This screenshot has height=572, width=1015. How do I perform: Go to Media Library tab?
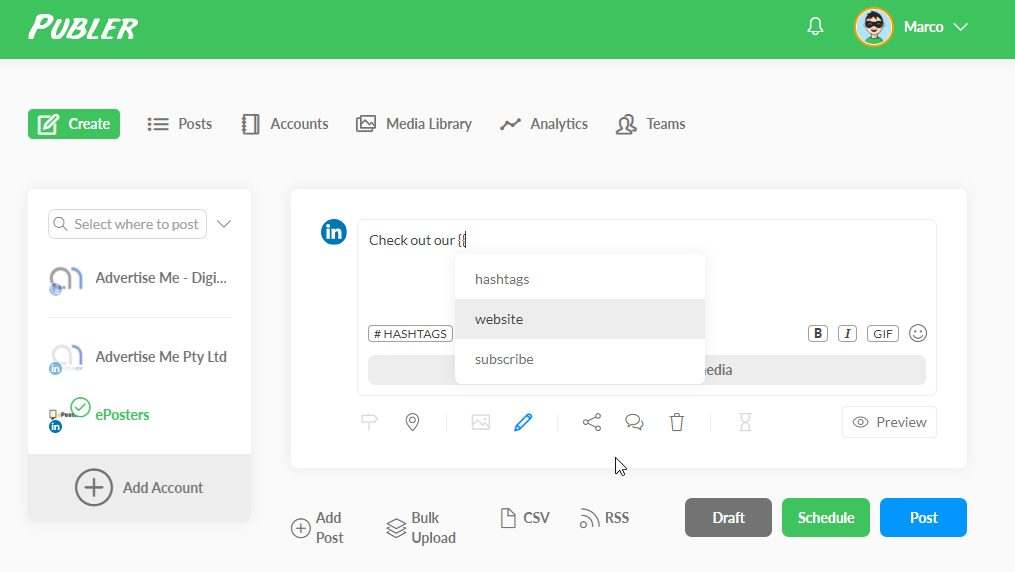pos(414,124)
